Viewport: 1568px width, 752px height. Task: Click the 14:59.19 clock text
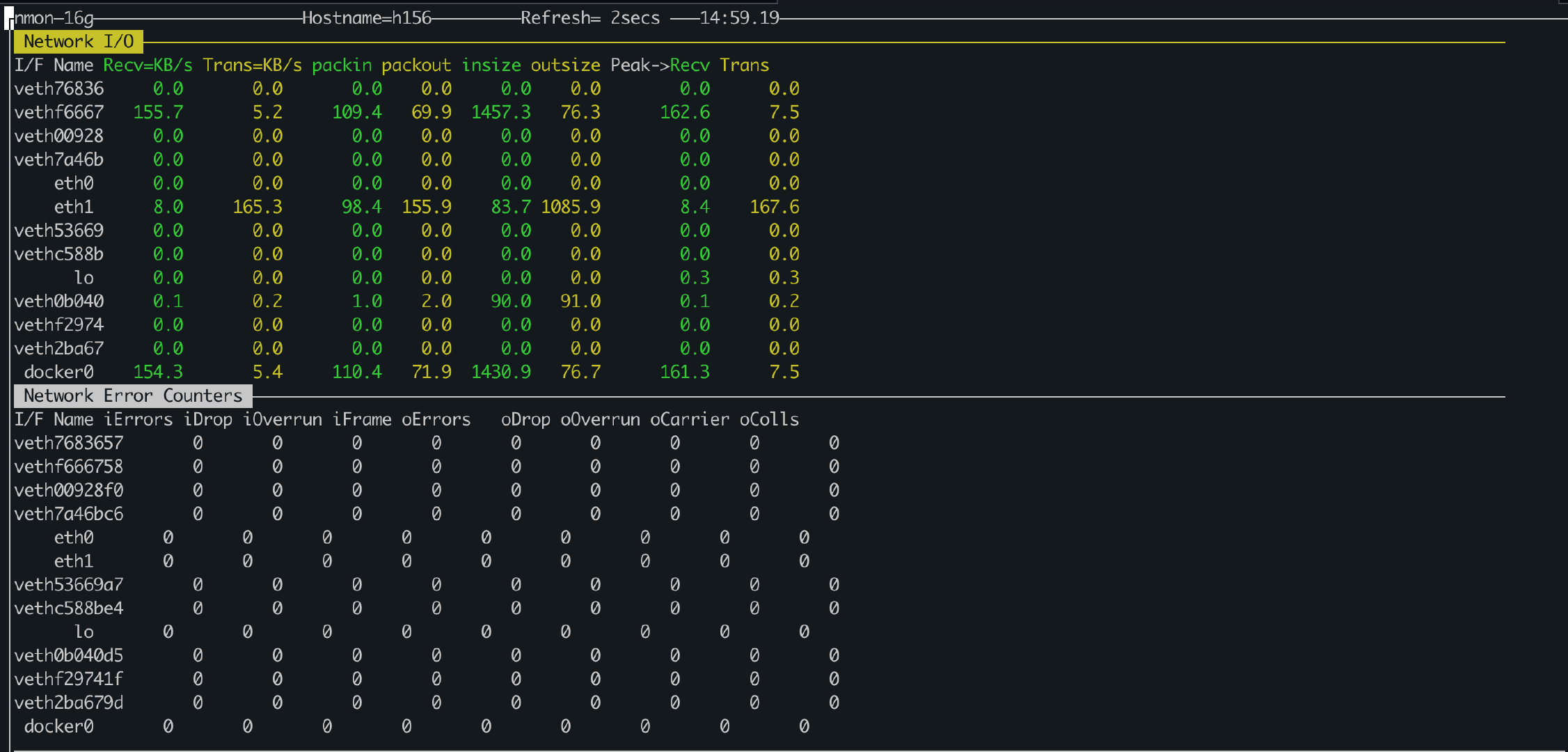point(739,18)
